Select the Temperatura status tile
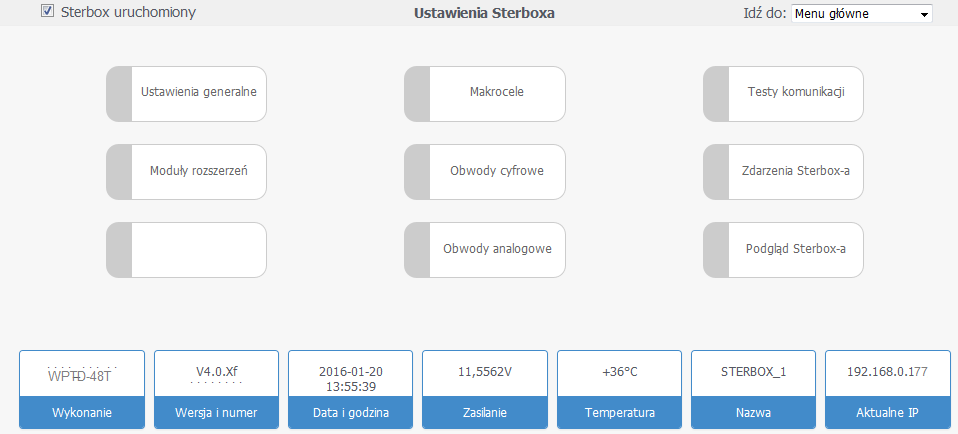The image size is (958, 434). click(x=618, y=391)
